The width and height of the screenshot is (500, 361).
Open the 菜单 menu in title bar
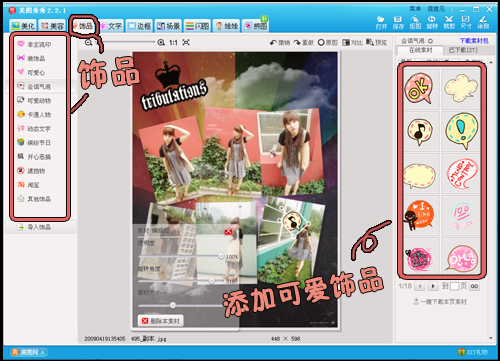[x=415, y=9]
